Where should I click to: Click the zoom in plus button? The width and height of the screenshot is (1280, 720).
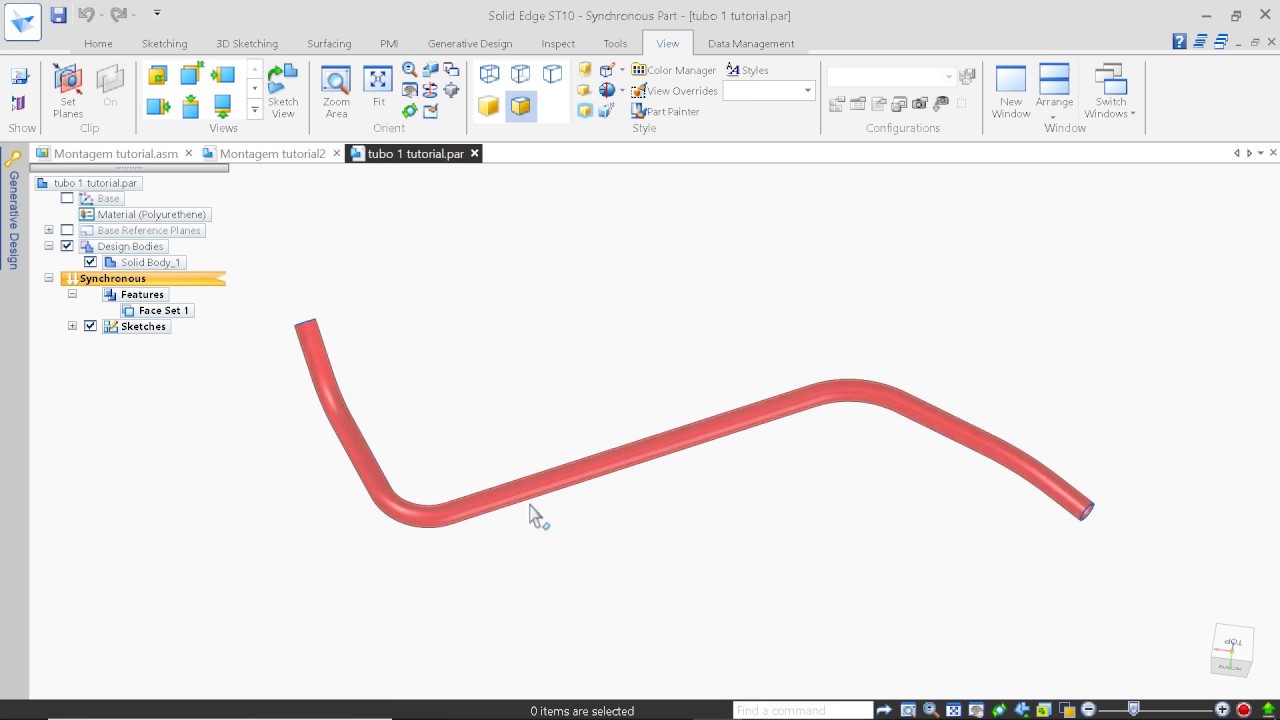1222,710
